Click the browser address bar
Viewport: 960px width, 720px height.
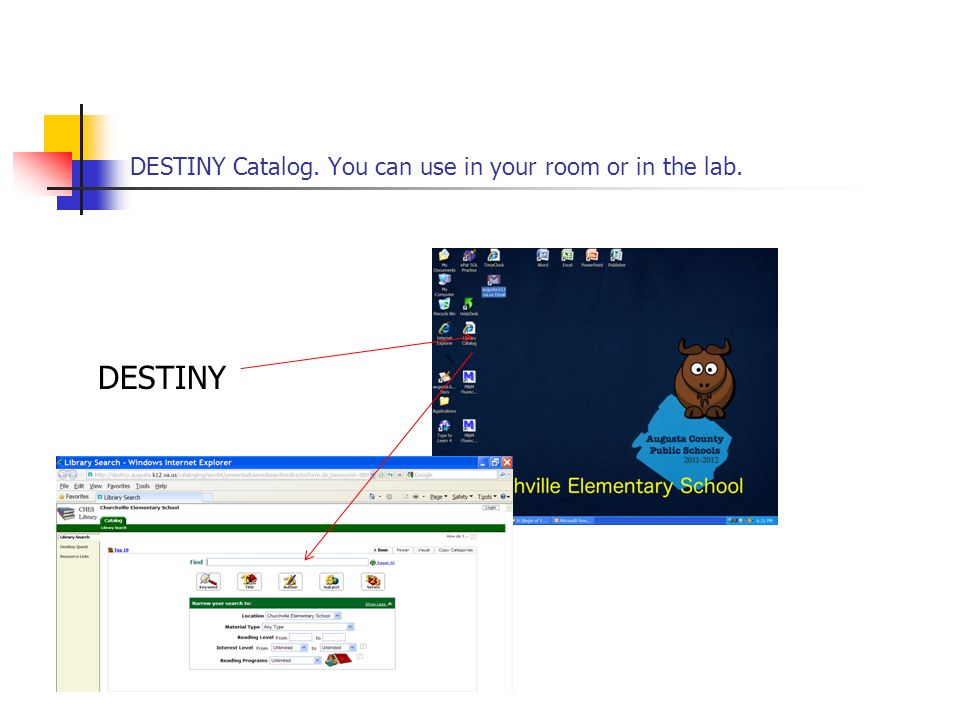230,474
